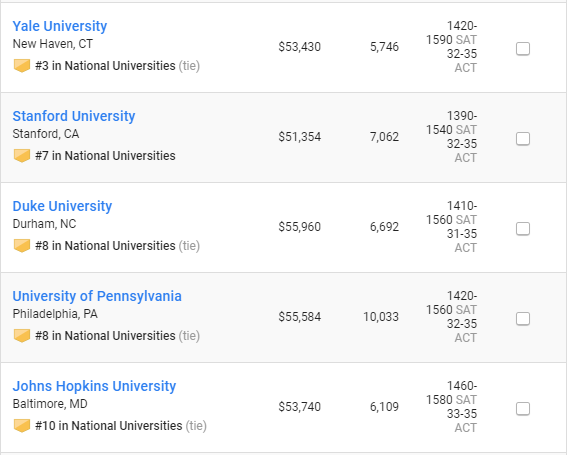Click the ranking badge icon beside Stanford

22,156
